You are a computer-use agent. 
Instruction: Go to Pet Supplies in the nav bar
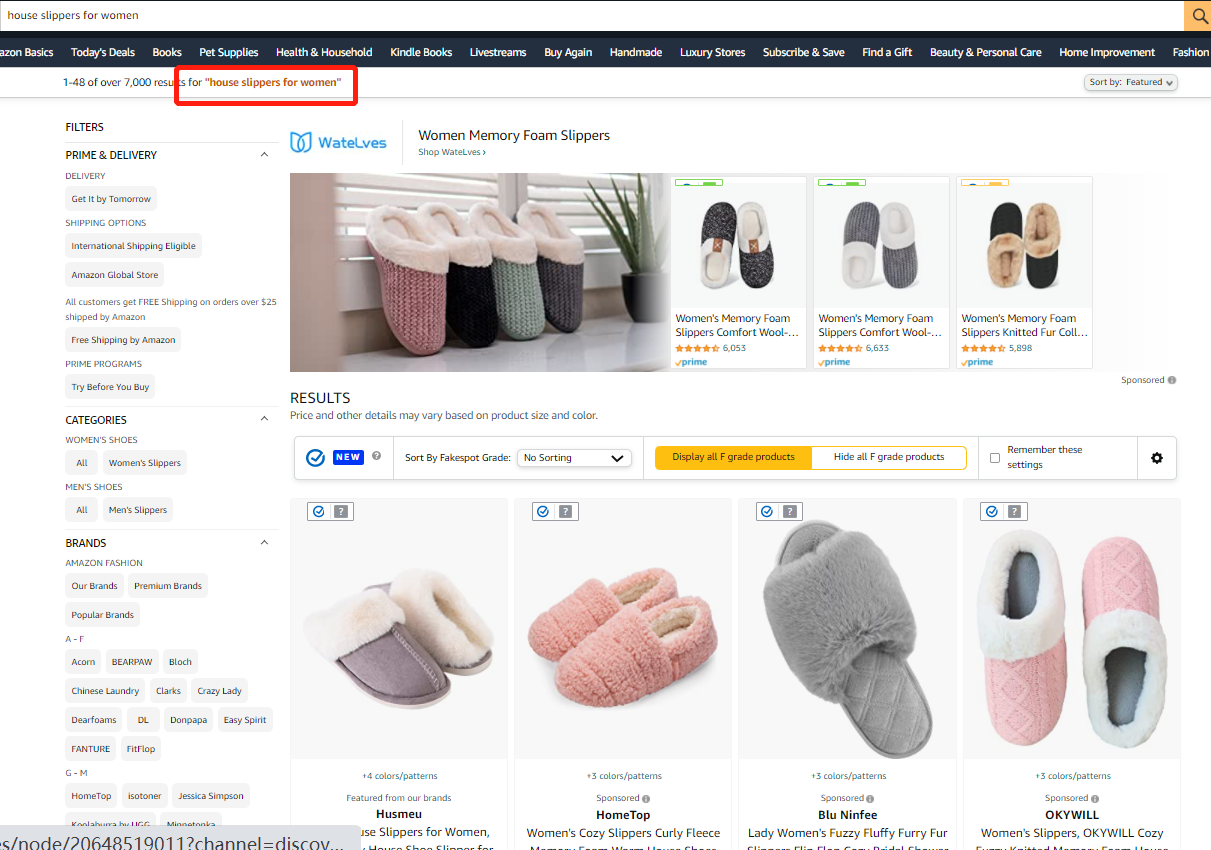tap(229, 52)
